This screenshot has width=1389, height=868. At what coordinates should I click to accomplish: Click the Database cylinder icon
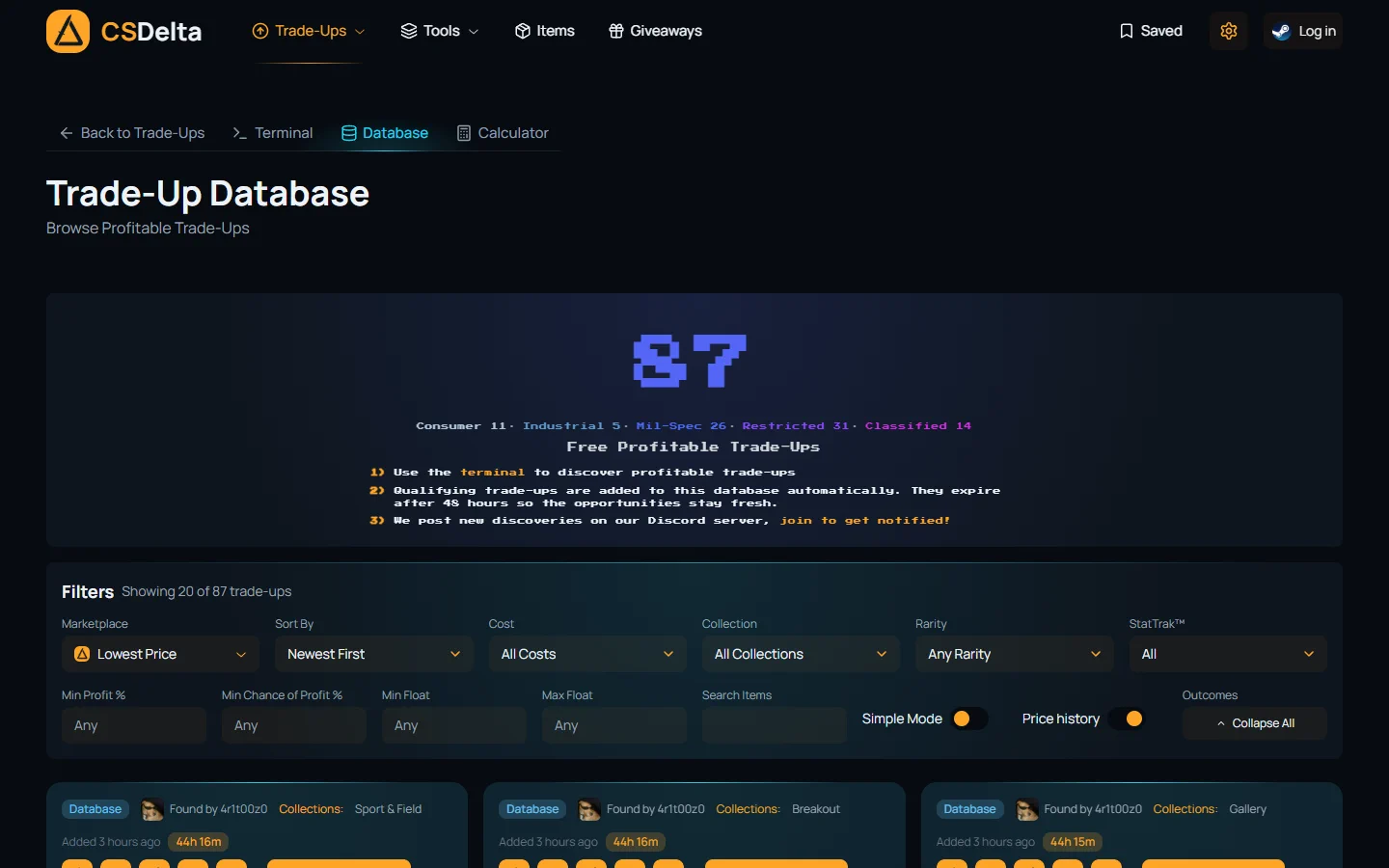pos(349,133)
